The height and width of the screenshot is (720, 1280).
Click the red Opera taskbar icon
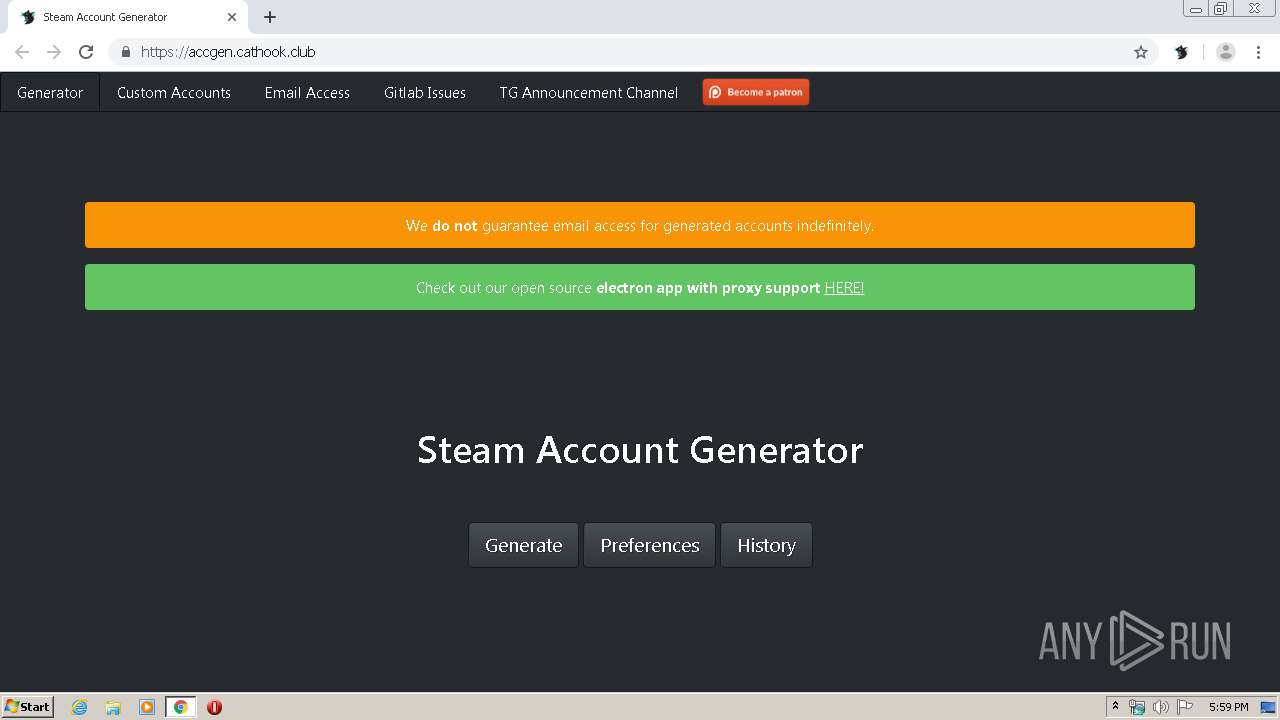(x=214, y=707)
